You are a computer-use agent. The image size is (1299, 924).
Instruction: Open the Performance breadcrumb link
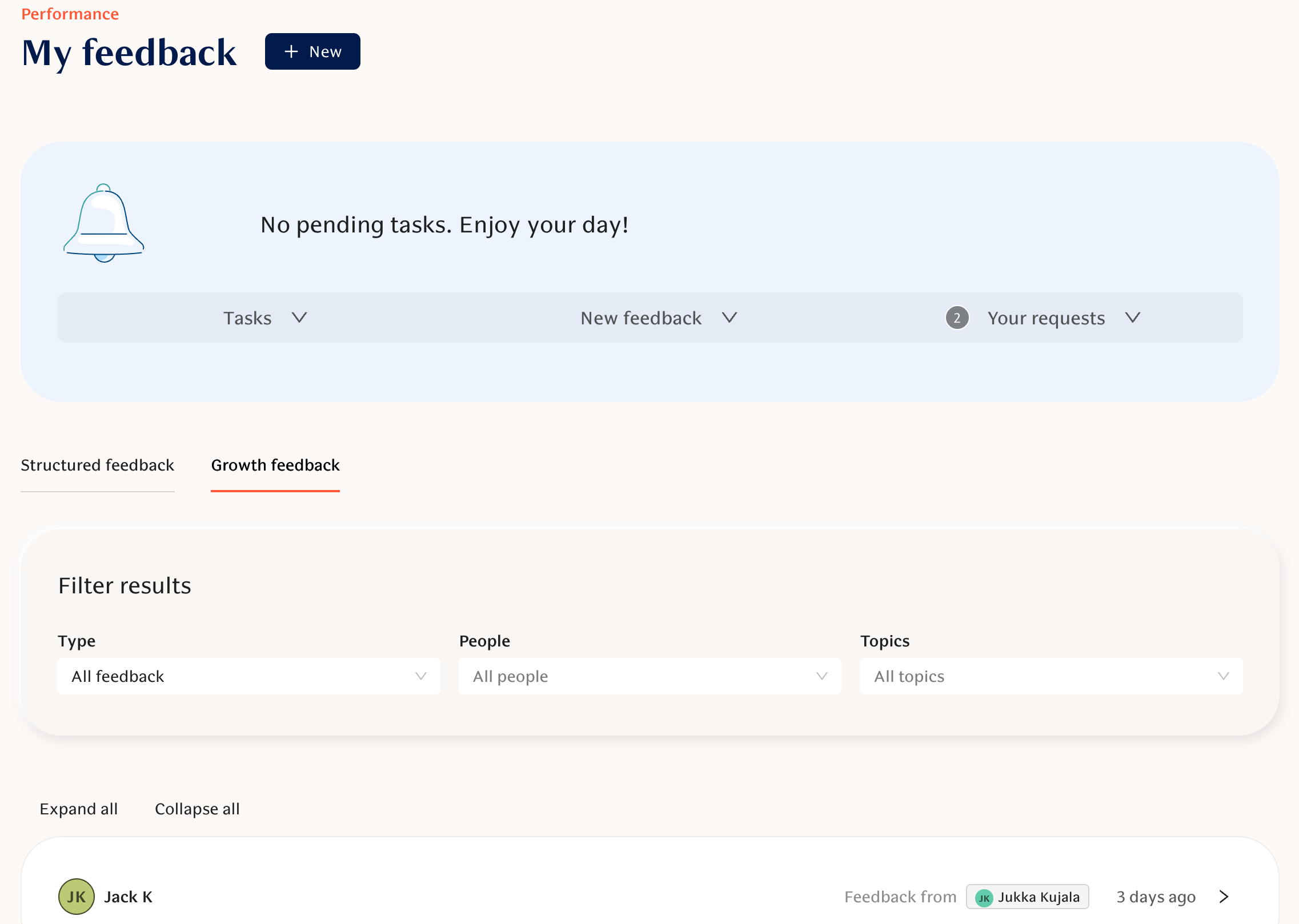[70, 14]
